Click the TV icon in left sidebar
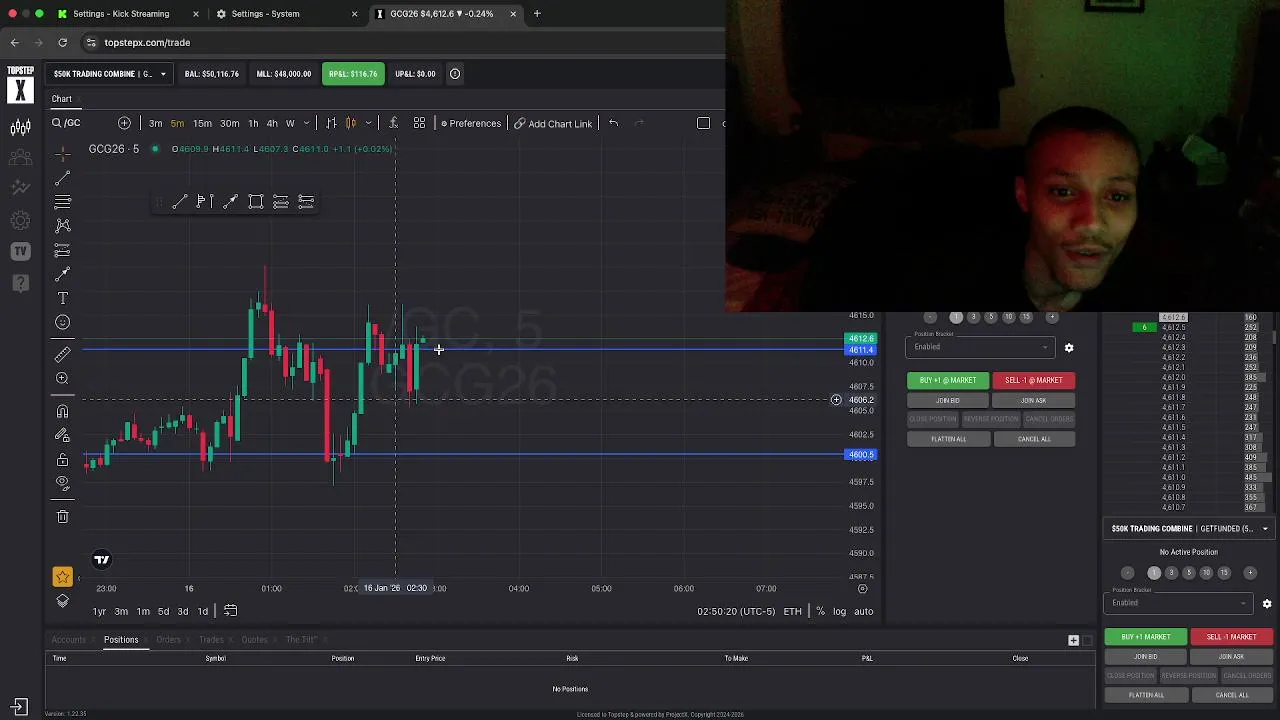 20,251
